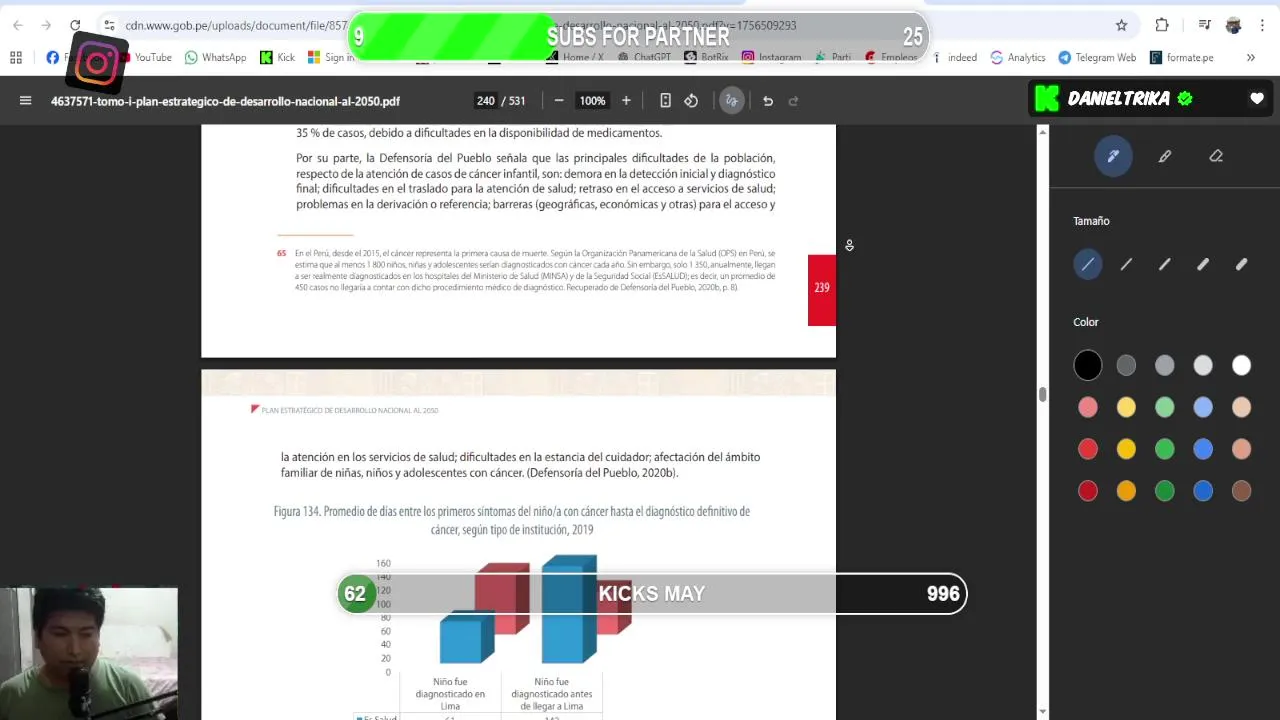Select the eraser tool
The image size is (1280, 720).
click(1216, 156)
